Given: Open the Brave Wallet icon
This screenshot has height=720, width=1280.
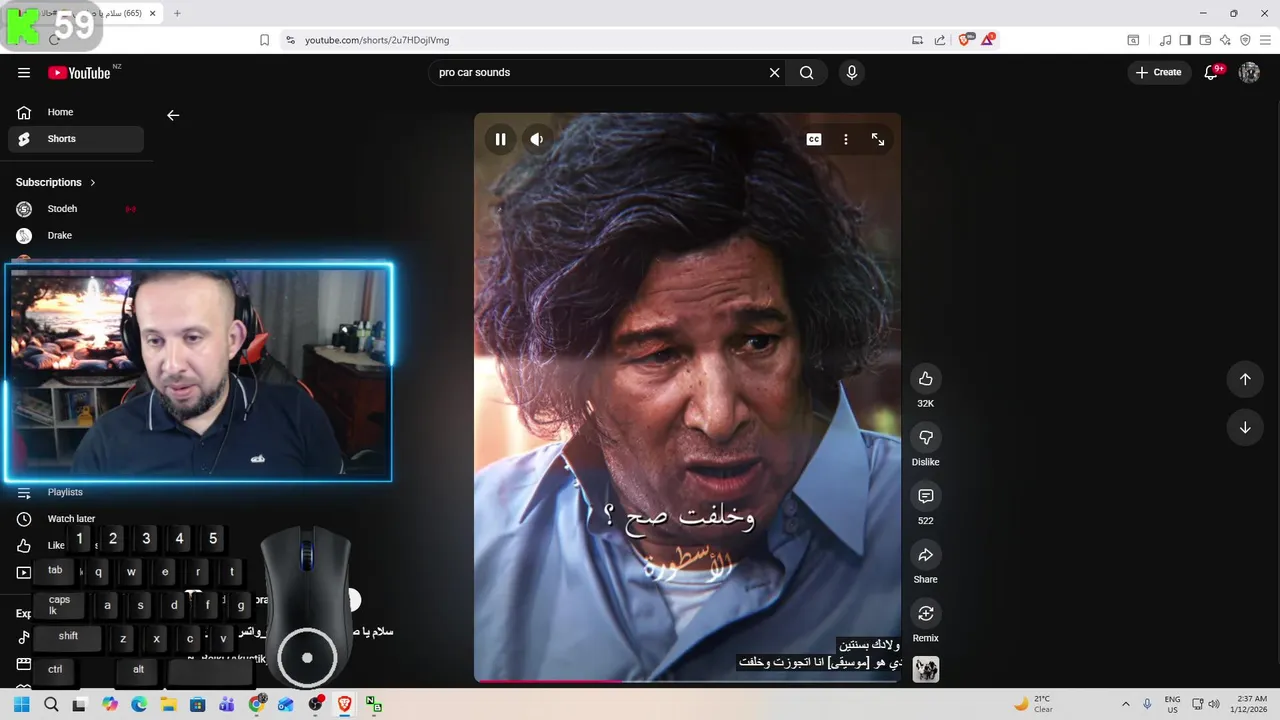Looking at the screenshot, I should click(x=1205, y=40).
